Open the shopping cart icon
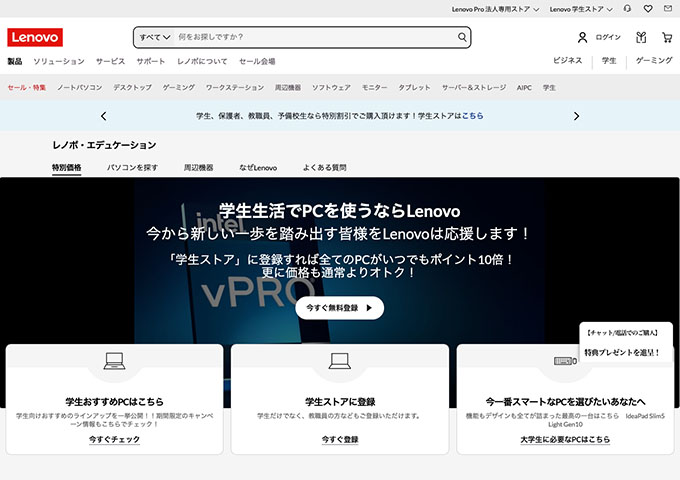 click(x=667, y=38)
